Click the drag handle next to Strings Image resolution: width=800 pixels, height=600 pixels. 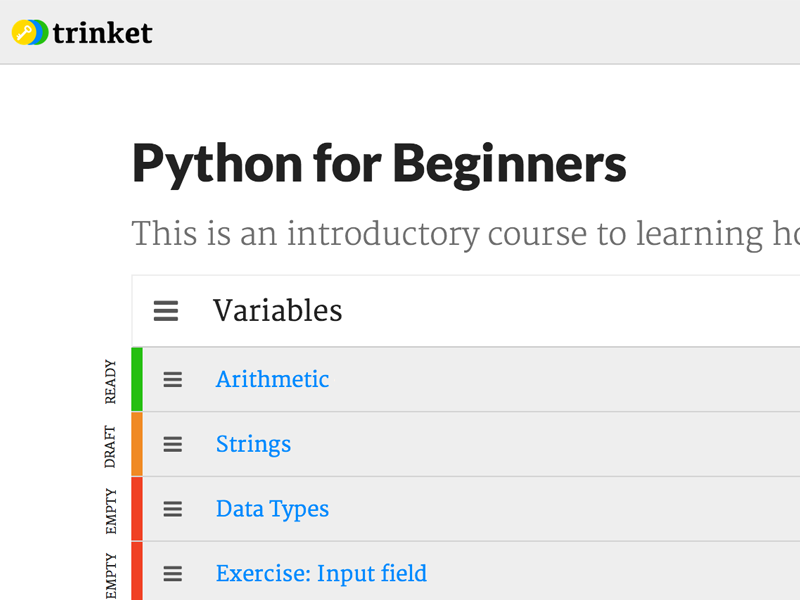[172, 444]
